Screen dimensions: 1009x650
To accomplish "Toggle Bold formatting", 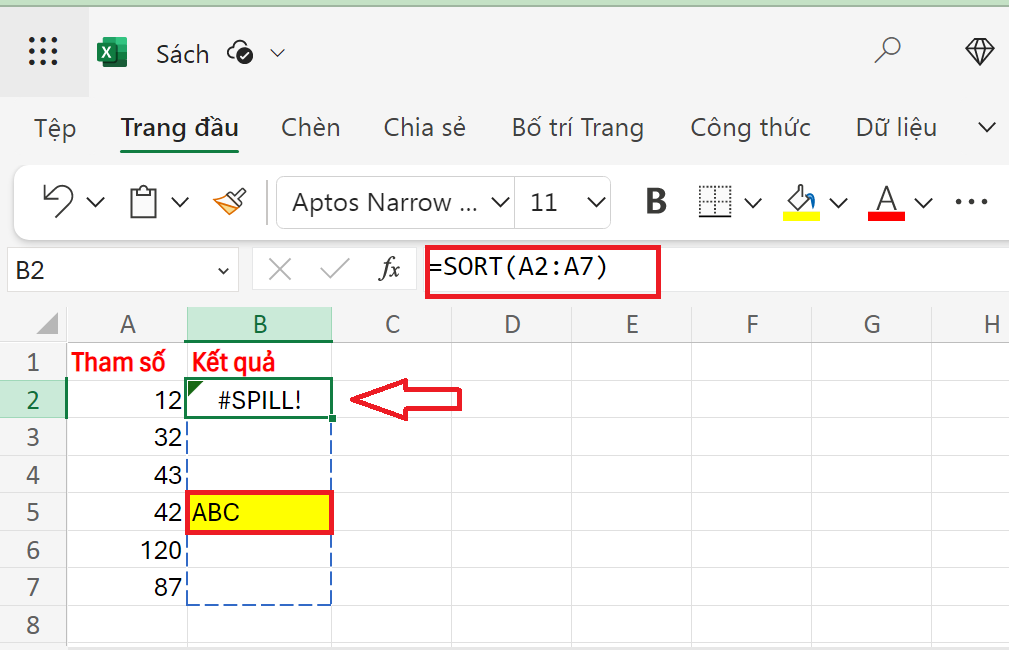I will click(x=656, y=201).
